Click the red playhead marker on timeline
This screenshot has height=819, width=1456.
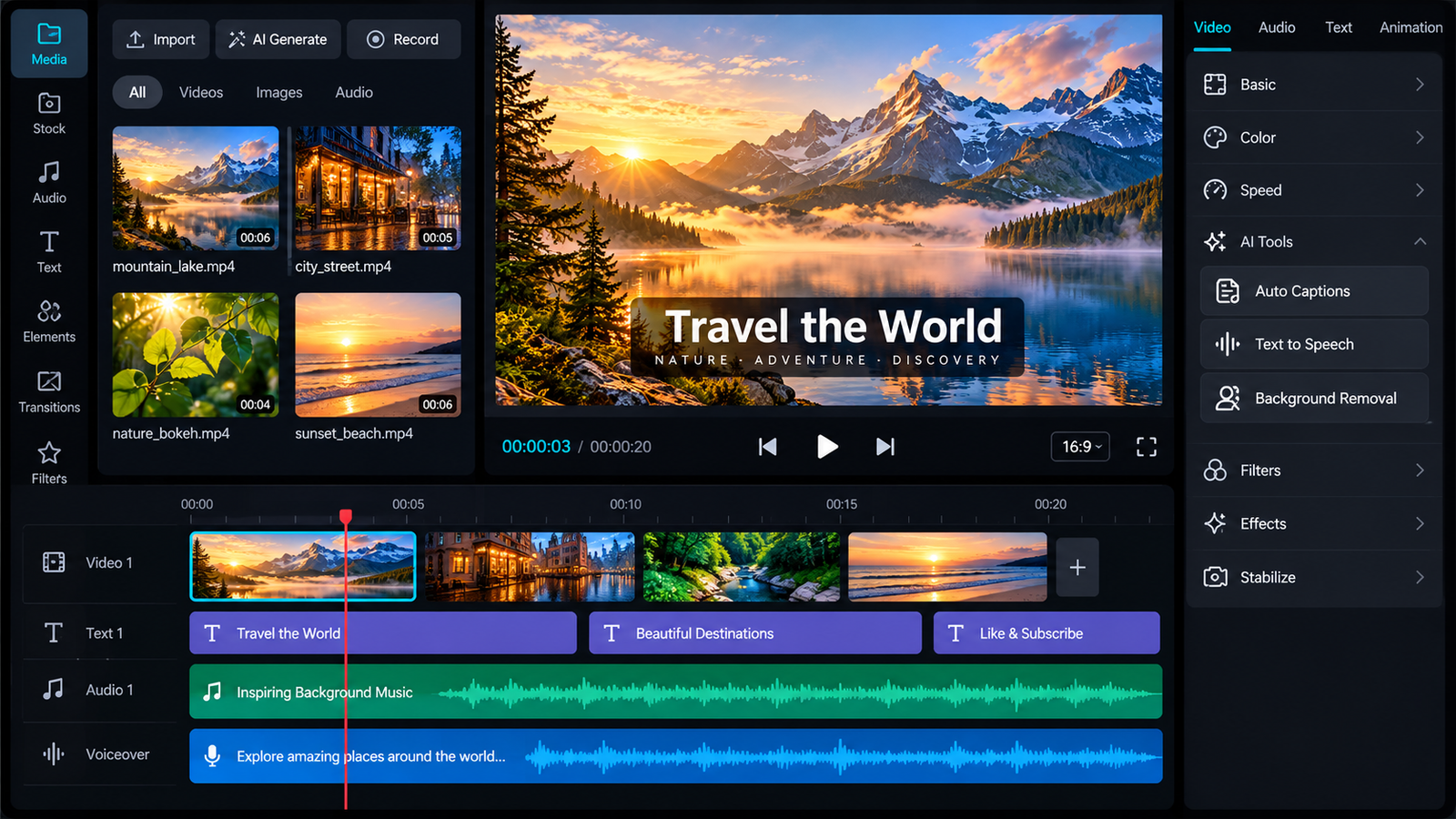[x=346, y=517]
